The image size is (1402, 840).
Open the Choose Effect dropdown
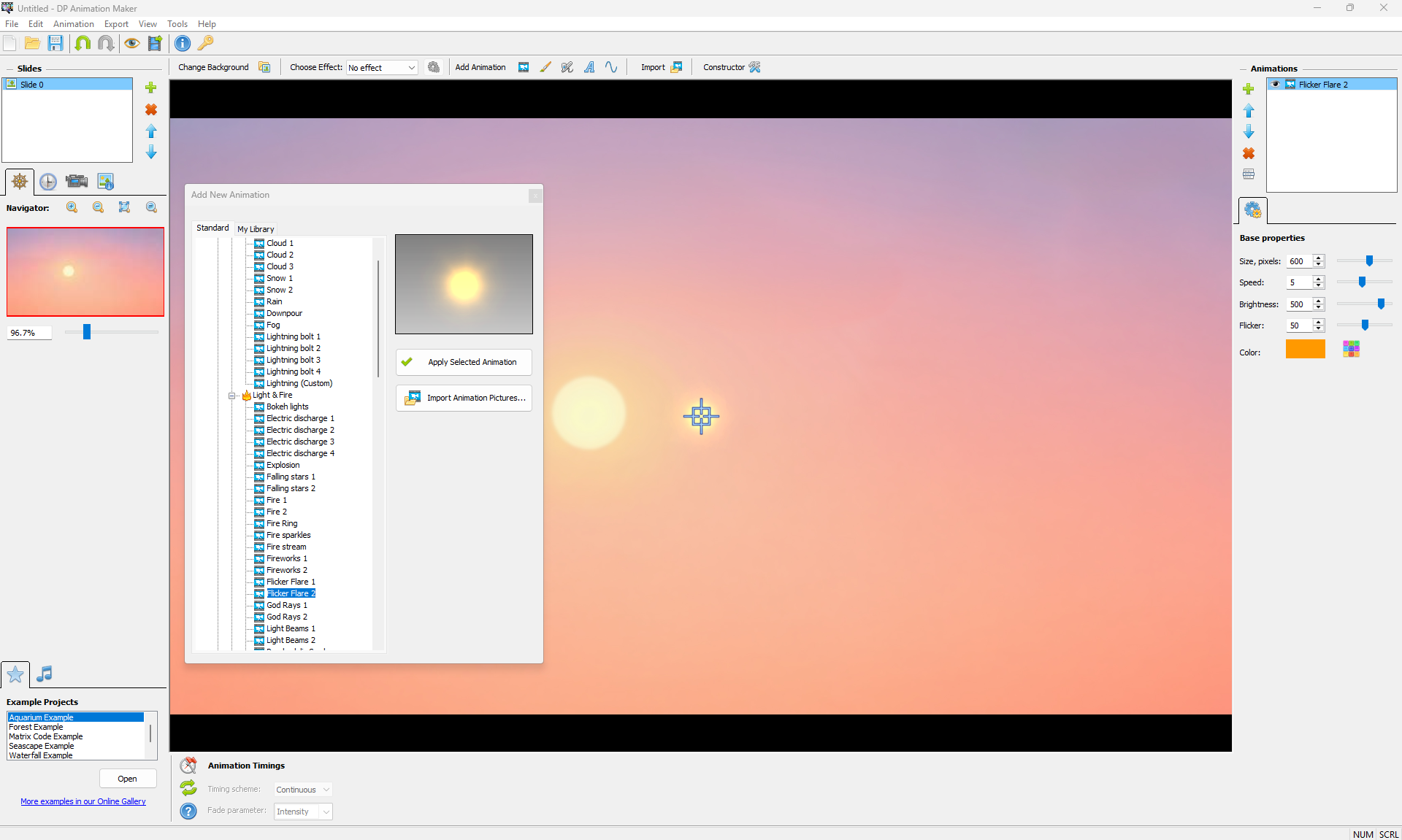click(x=382, y=67)
